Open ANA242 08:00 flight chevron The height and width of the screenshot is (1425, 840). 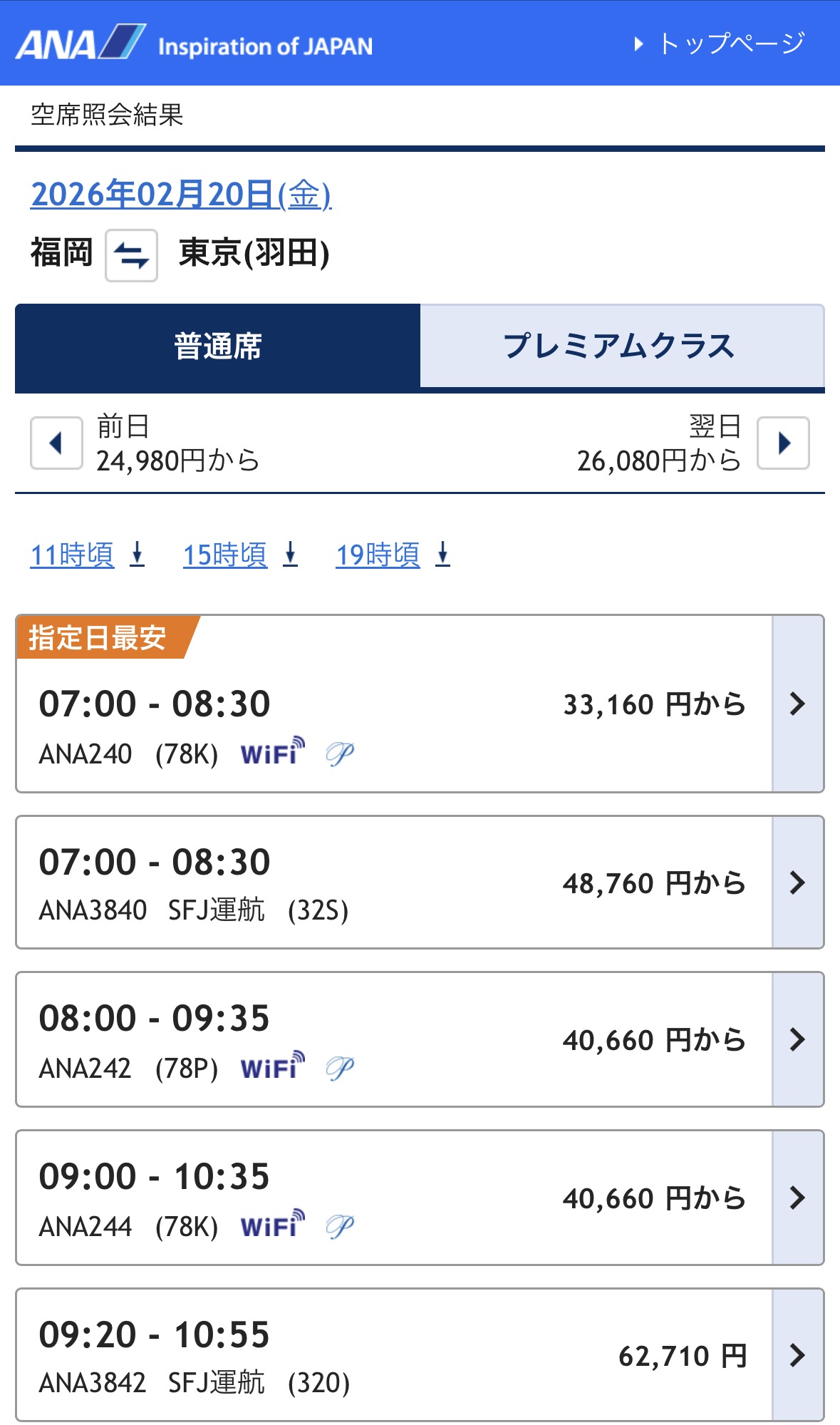798,1039
